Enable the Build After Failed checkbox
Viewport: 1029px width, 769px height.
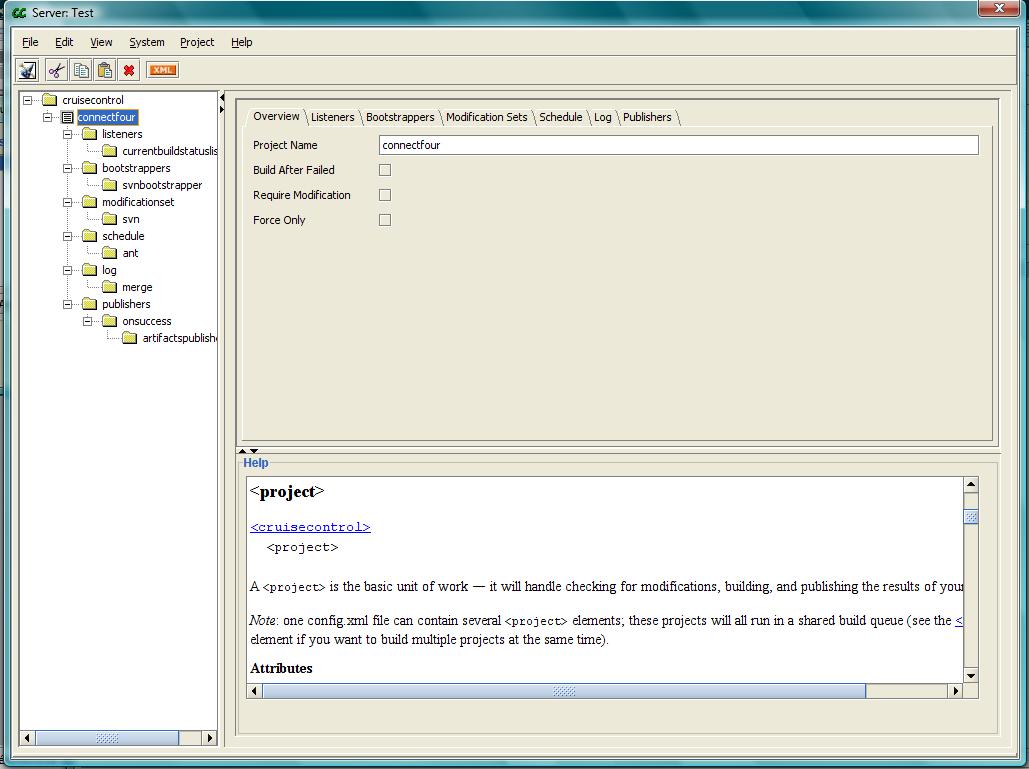pos(385,170)
